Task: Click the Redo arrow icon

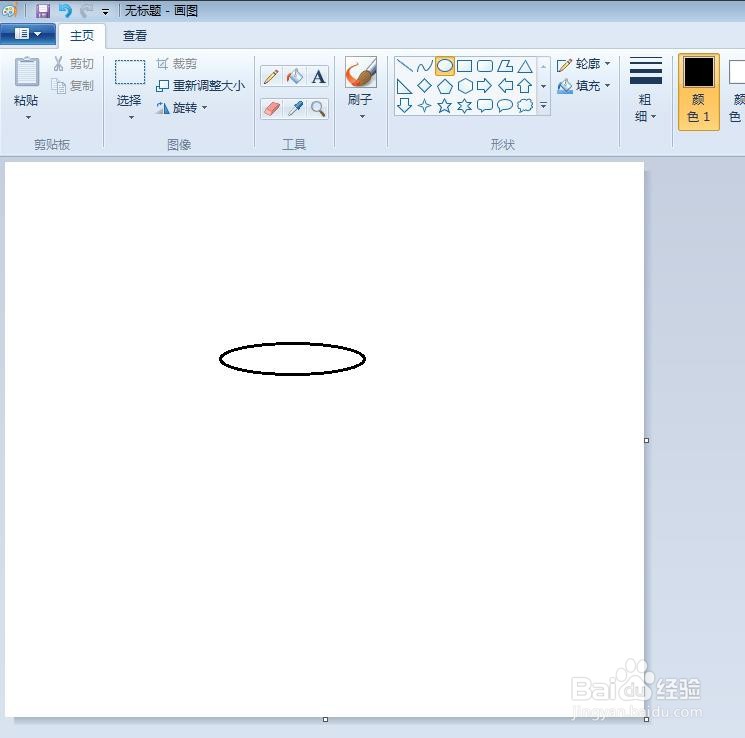Action: tap(86, 10)
